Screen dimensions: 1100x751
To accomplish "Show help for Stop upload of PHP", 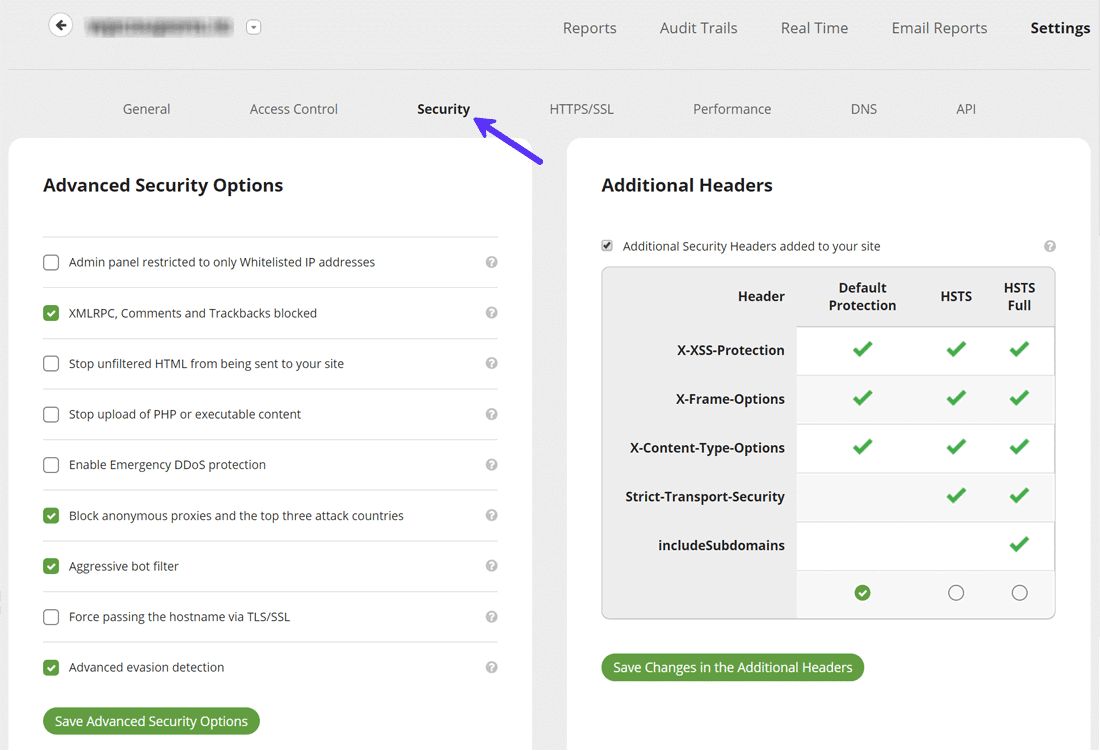I will tap(491, 414).
